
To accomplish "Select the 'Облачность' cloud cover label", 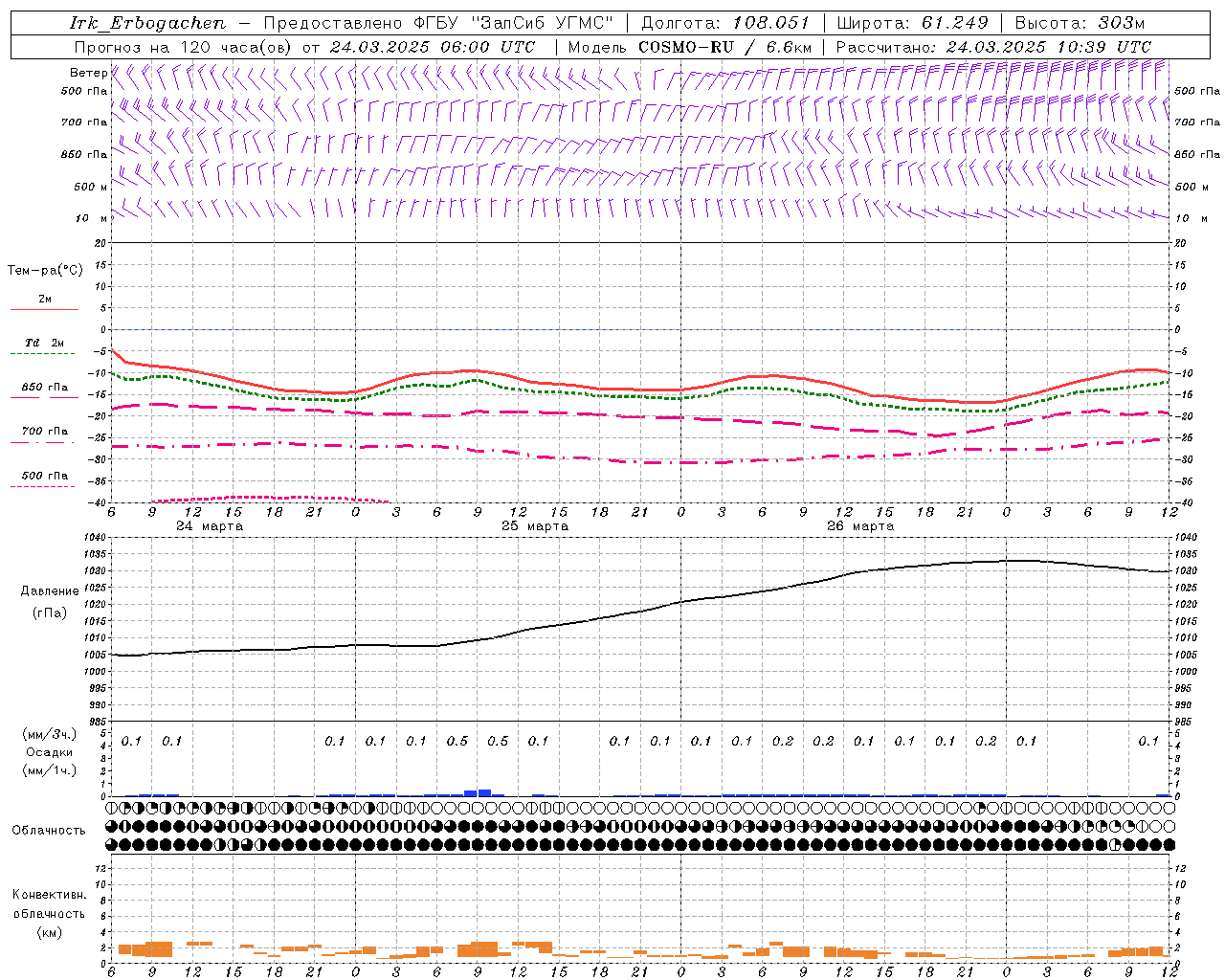I will point(49,830).
